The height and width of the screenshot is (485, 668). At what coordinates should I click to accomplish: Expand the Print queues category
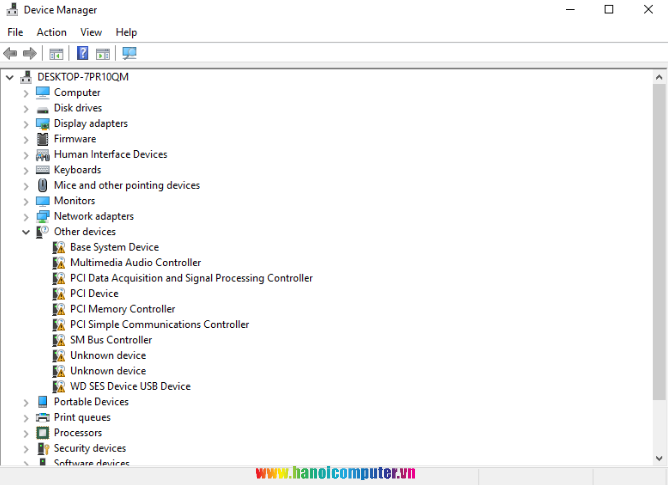(26, 418)
